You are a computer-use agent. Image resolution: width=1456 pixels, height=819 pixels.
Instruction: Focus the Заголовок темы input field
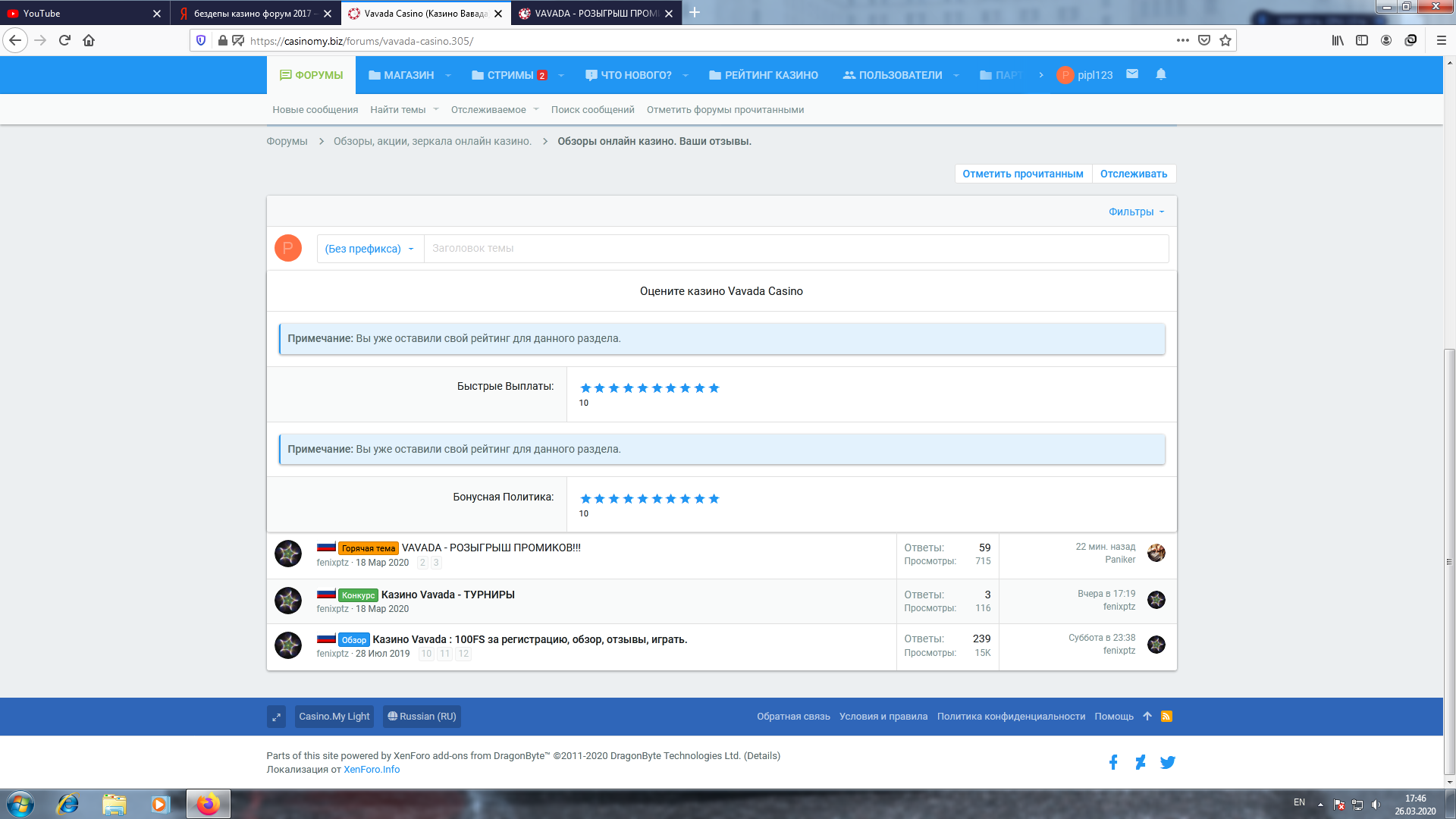(796, 249)
